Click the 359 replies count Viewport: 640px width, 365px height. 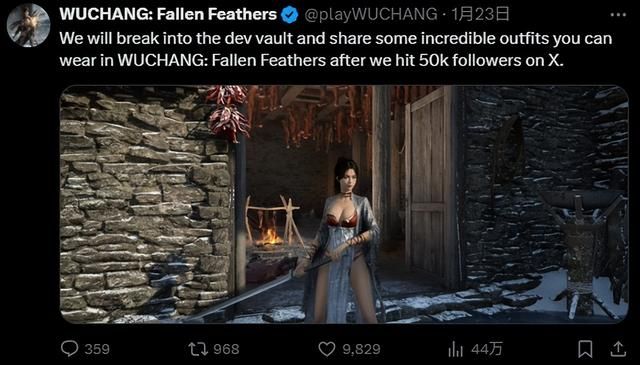[97, 349]
